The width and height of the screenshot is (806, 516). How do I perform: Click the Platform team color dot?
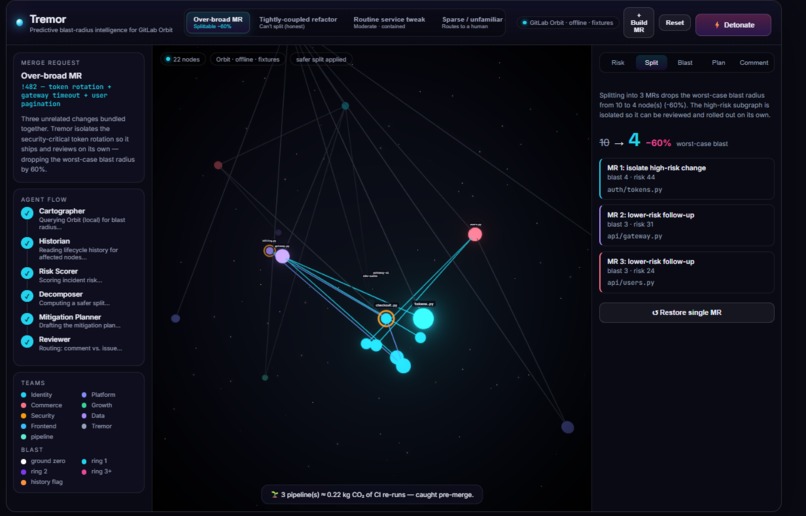click(x=84, y=395)
